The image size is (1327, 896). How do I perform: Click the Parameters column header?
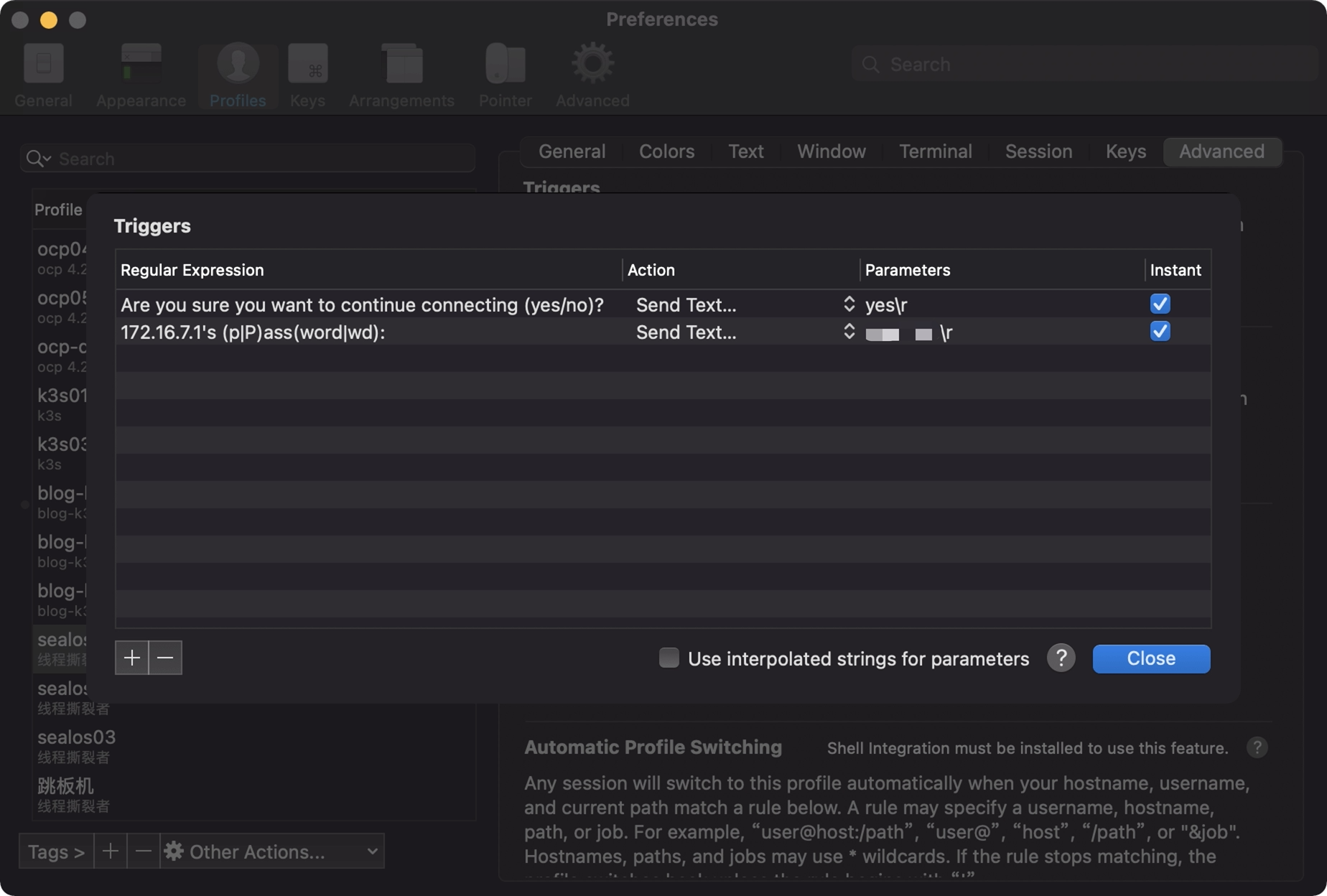click(1002, 270)
